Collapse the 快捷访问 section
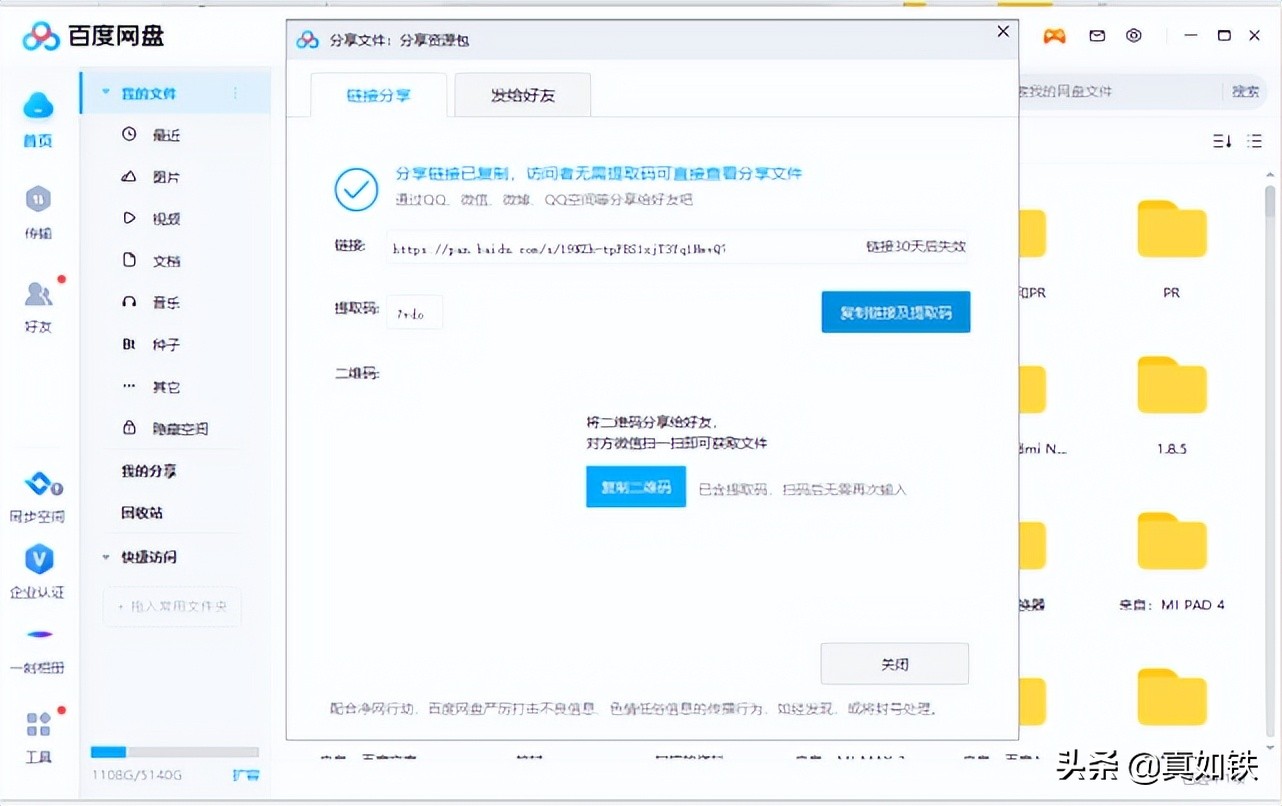Screen dimensions: 1282x806 [x=106, y=557]
